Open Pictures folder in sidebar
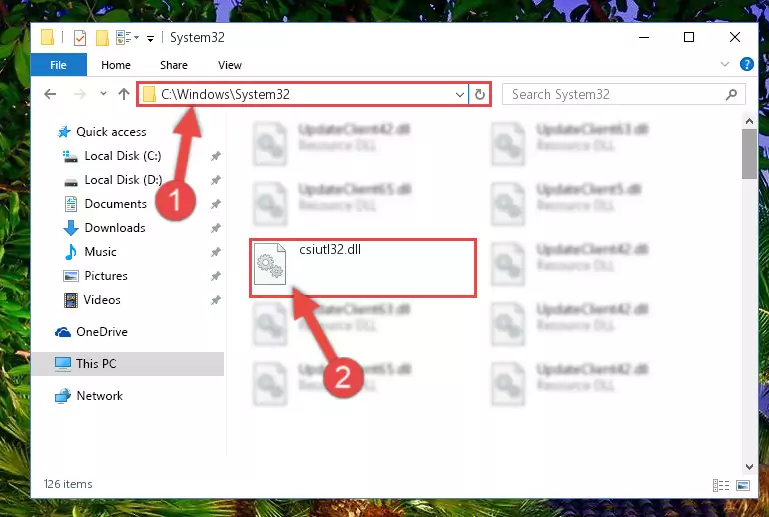 click(x=105, y=276)
